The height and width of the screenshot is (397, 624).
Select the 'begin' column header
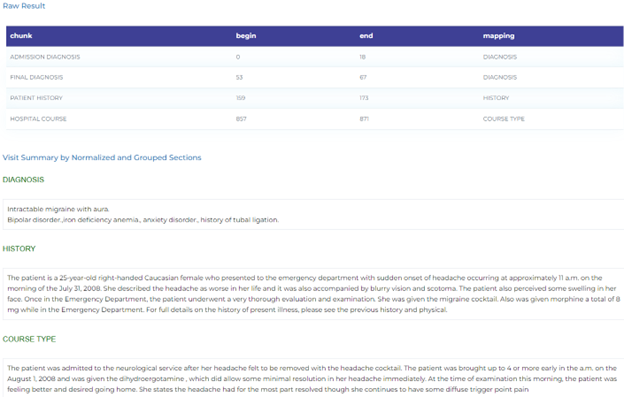(246, 36)
